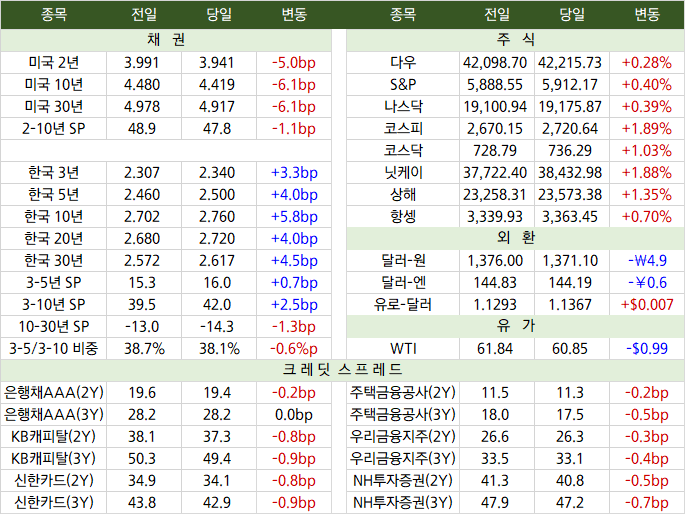Click the -₩4.9 change value

coord(647,261)
